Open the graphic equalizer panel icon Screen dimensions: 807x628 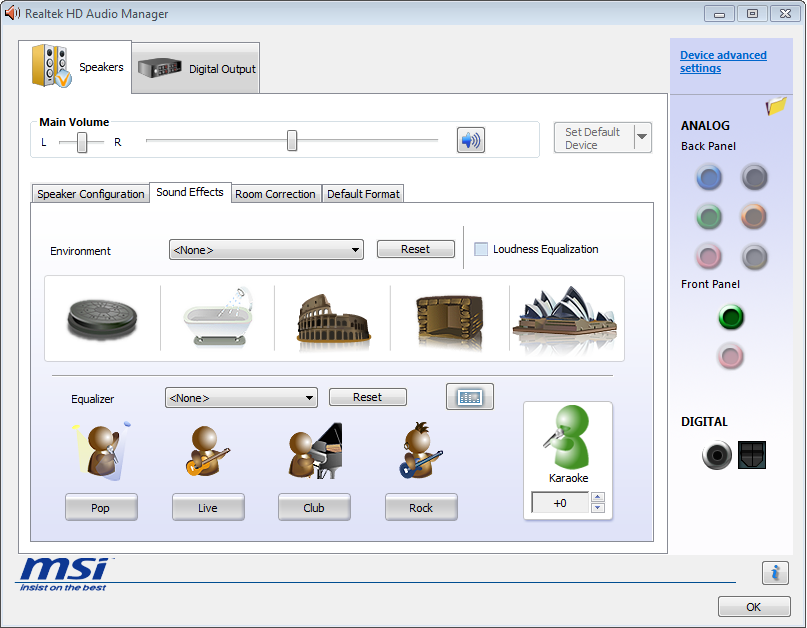[x=470, y=396]
